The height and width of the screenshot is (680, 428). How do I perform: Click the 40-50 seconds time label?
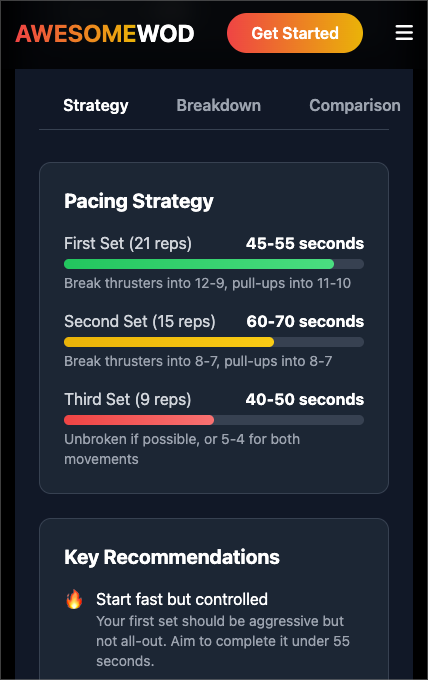[305, 399]
